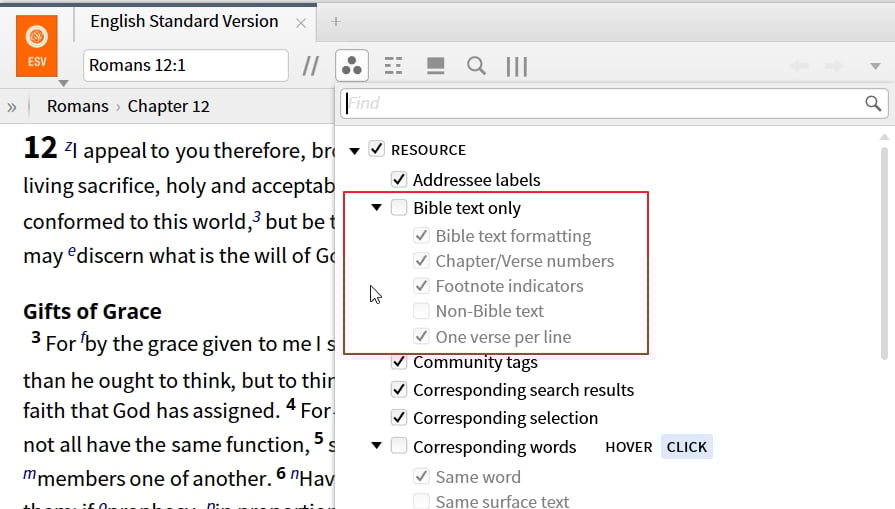Image resolution: width=895 pixels, height=509 pixels.
Task: Collapse the Bible text only group
Action: 376,207
